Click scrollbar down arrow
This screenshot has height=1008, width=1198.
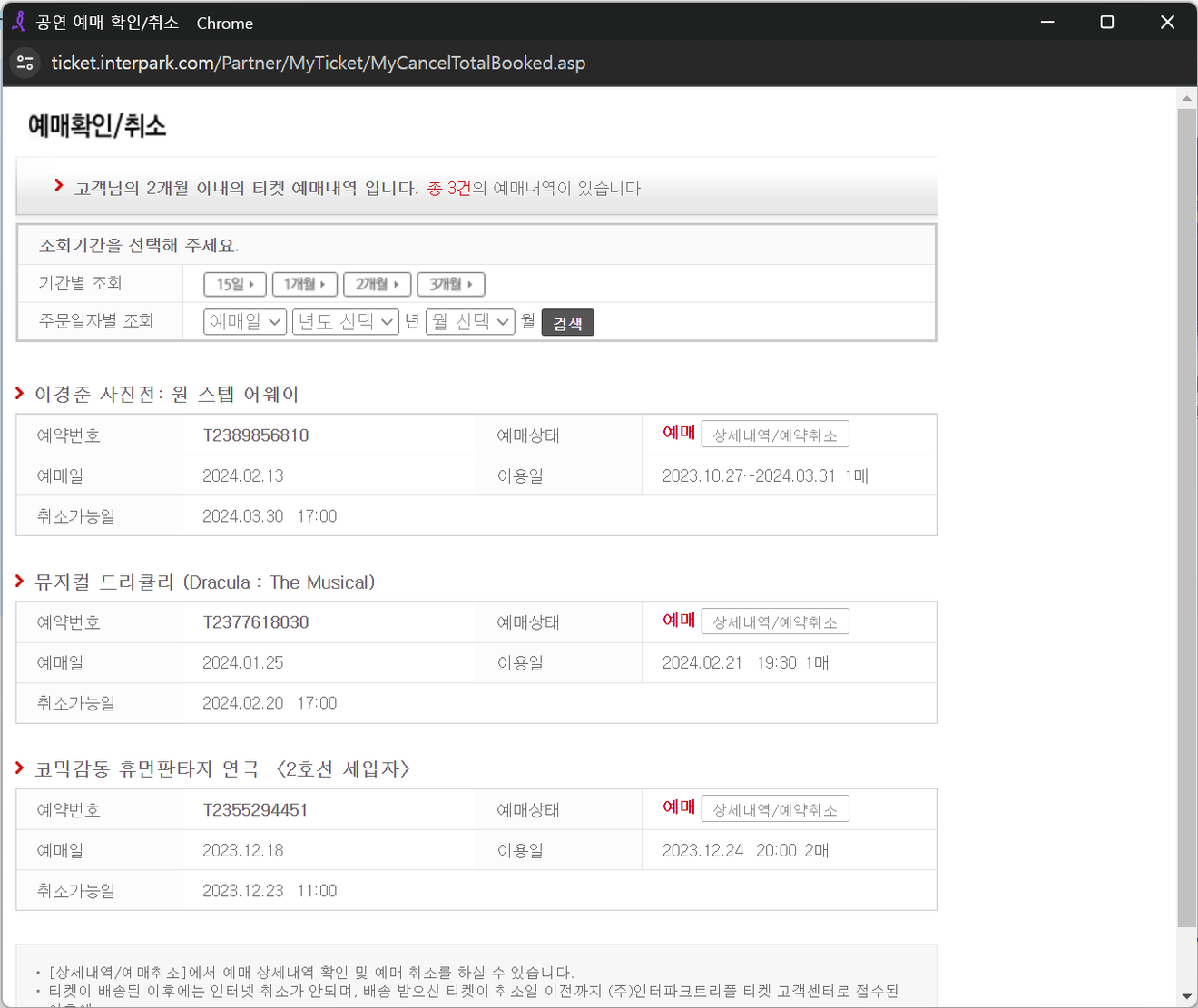tap(1186, 996)
